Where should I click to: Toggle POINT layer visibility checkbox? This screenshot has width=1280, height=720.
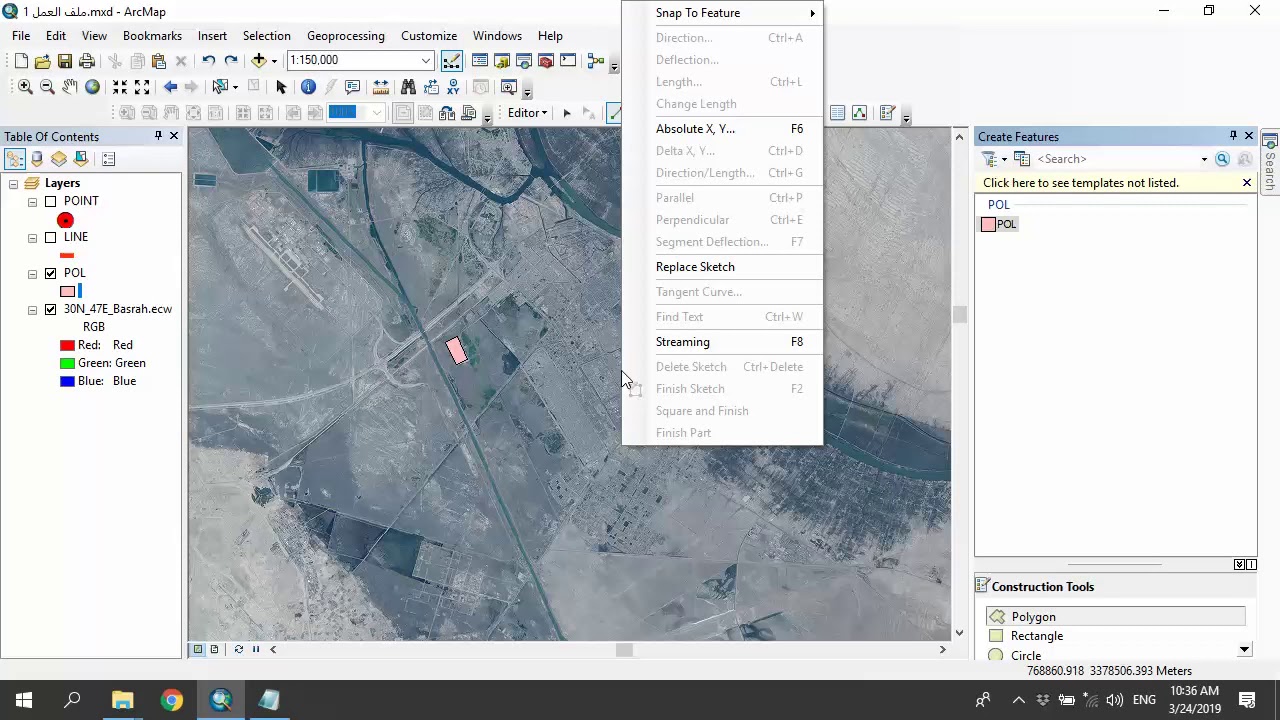[50, 201]
